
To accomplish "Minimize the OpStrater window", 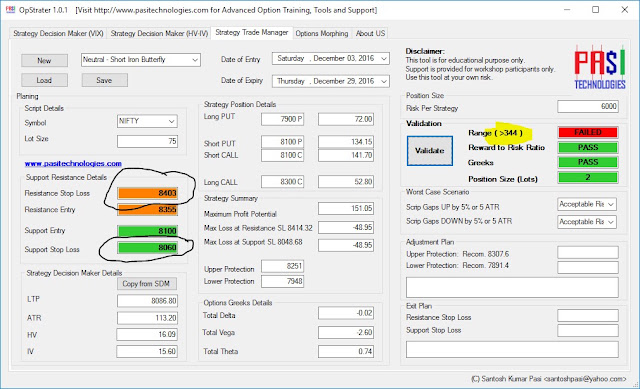I will pyautogui.click(x=567, y=9).
